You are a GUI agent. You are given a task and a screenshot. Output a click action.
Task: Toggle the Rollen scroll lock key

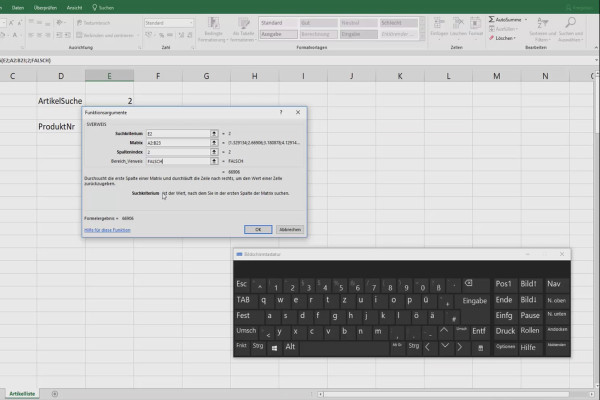click(x=530, y=331)
